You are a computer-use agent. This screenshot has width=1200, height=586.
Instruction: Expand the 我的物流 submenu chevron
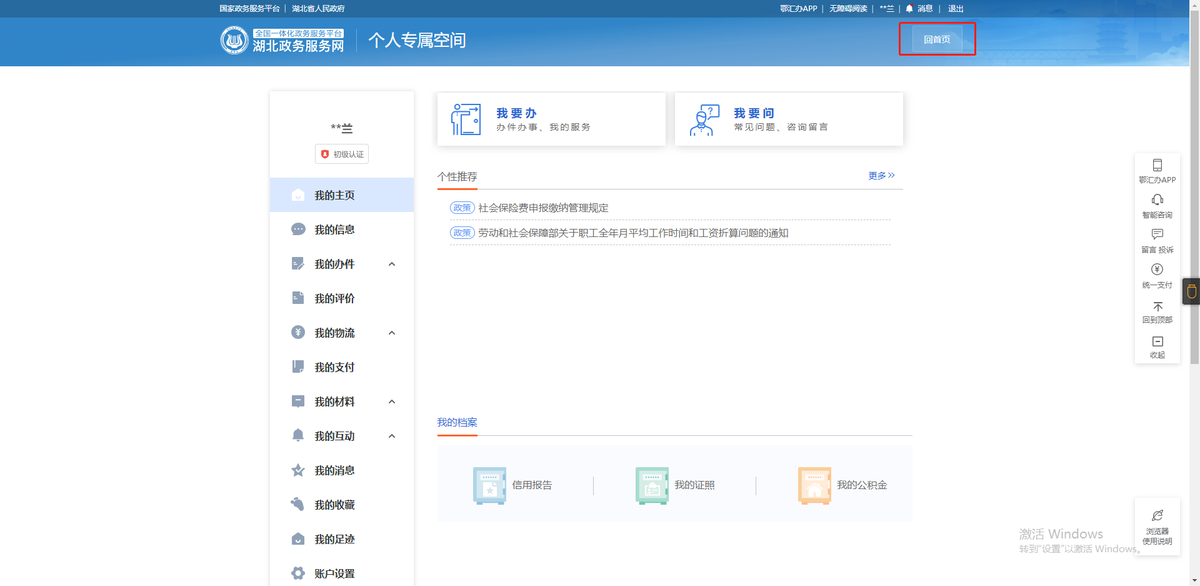(x=392, y=333)
